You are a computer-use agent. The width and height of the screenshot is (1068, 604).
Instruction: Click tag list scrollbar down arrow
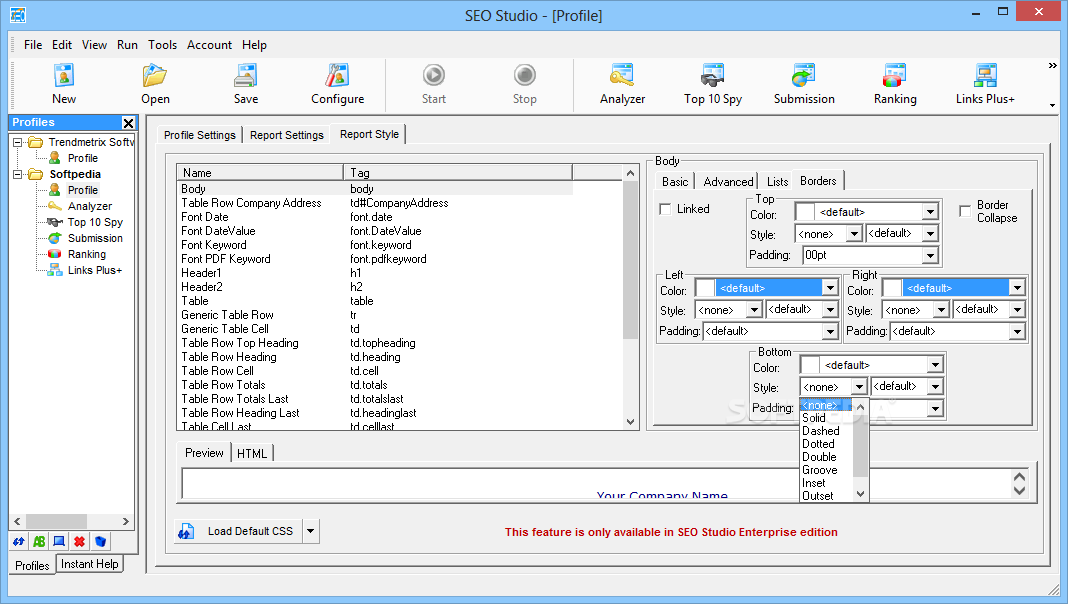click(630, 422)
